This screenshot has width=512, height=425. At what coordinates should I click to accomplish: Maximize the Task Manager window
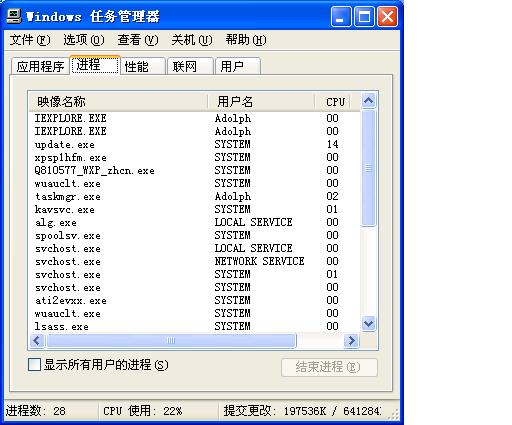(364, 16)
